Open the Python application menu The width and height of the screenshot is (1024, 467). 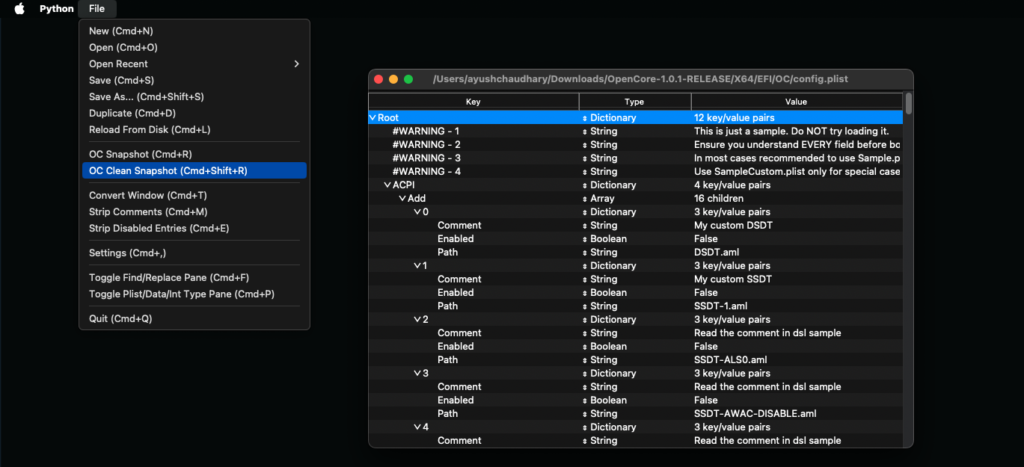click(x=56, y=8)
